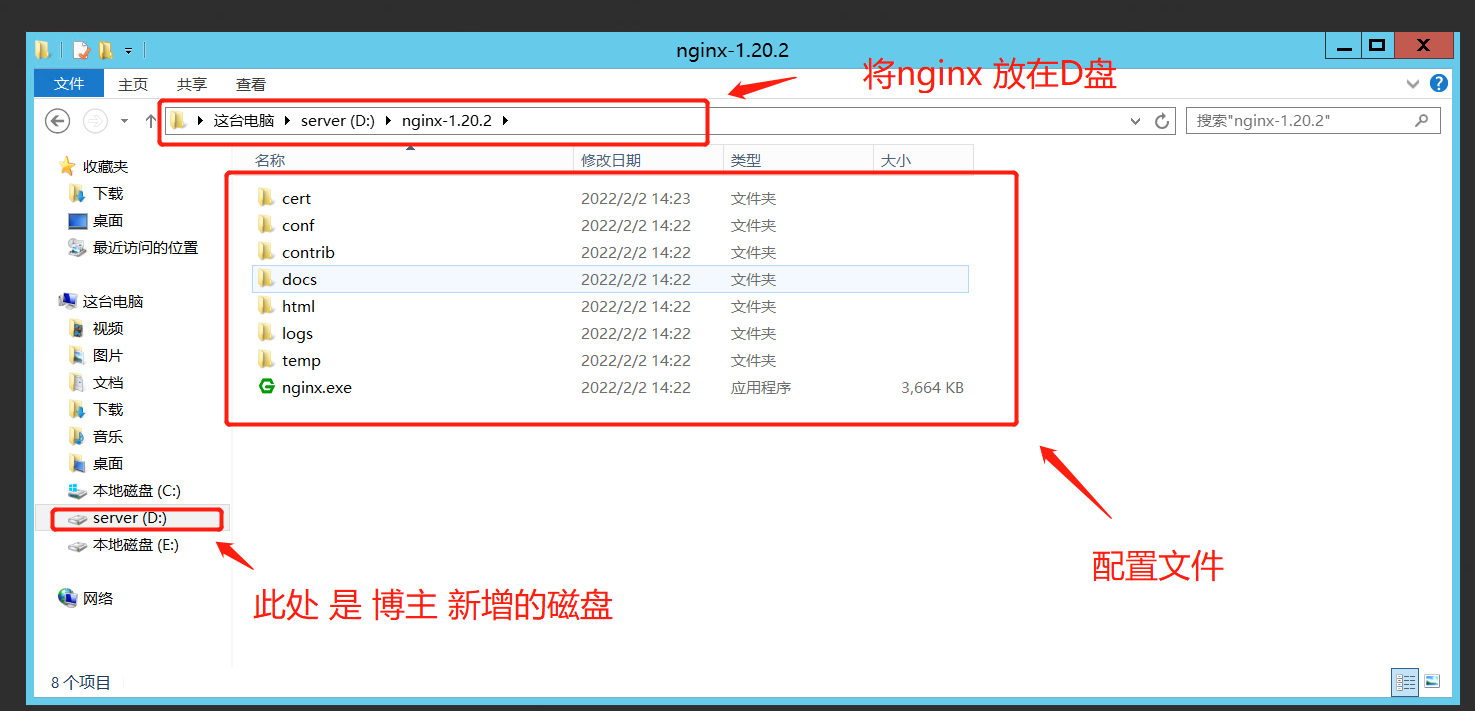Viewport: 1475px width, 711px height.
Task: Open 下载 under 这台电脑
Action: [108, 409]
